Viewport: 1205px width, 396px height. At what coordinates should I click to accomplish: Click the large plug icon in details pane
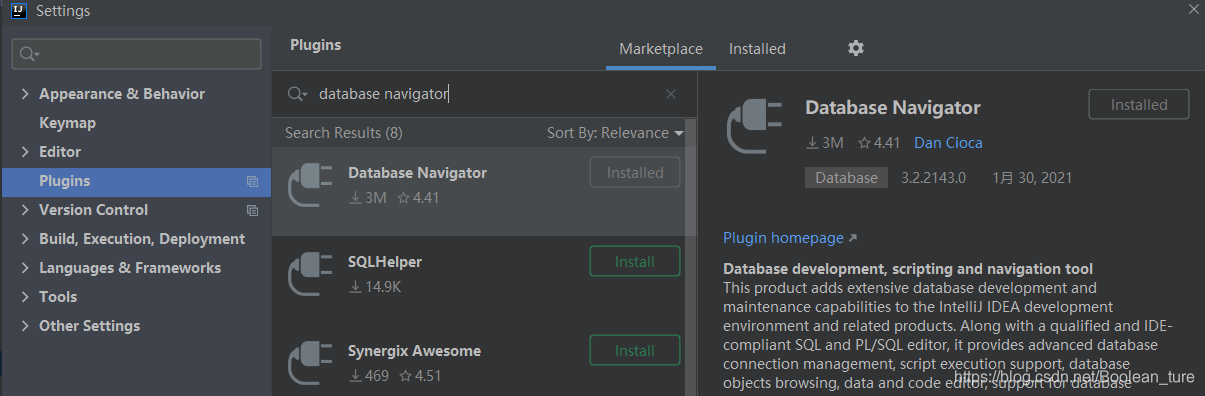(754, 126)
